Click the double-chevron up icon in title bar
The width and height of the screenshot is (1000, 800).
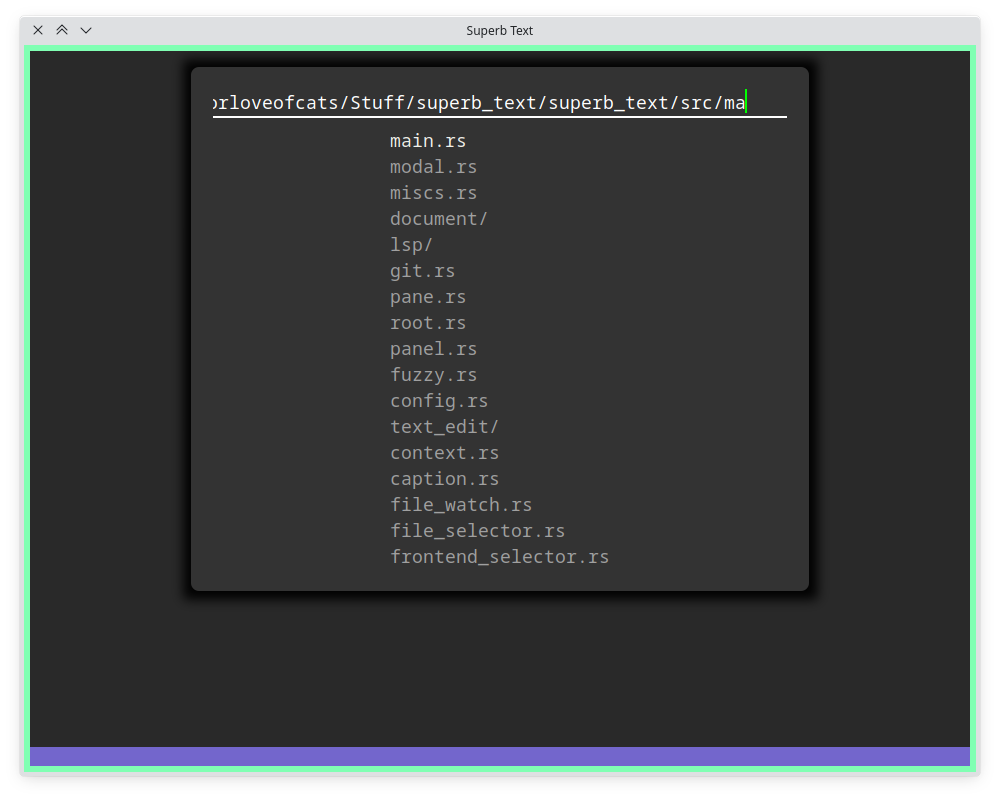click(x=62, y=30)
